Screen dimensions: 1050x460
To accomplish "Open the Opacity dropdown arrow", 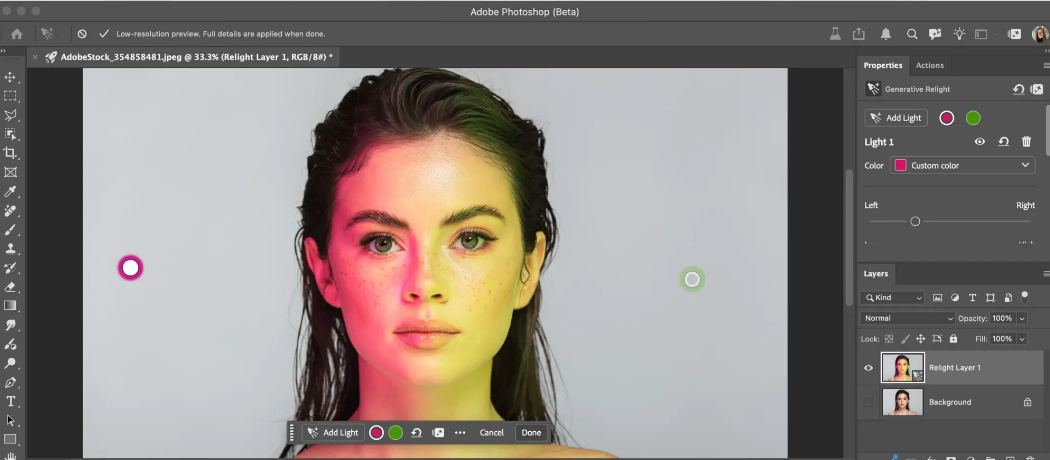I will tap(1022, 318).
